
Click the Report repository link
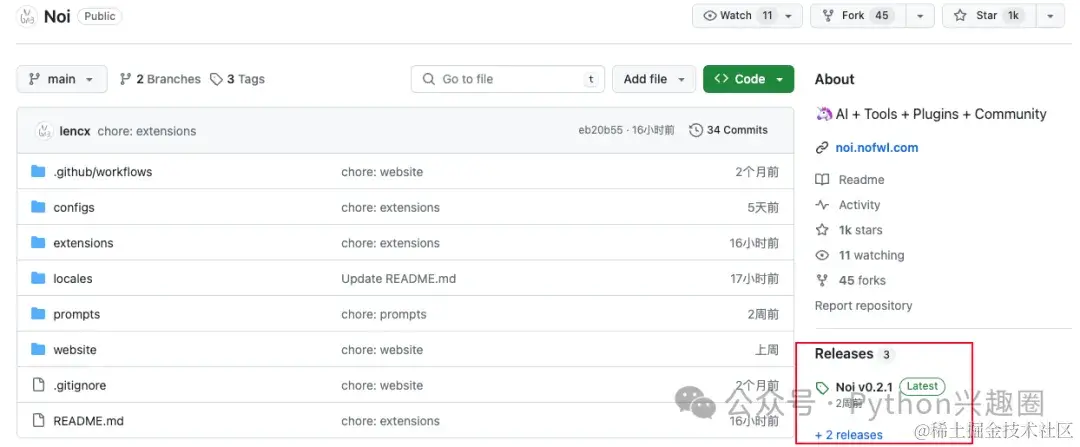click(x=864, y=306)
